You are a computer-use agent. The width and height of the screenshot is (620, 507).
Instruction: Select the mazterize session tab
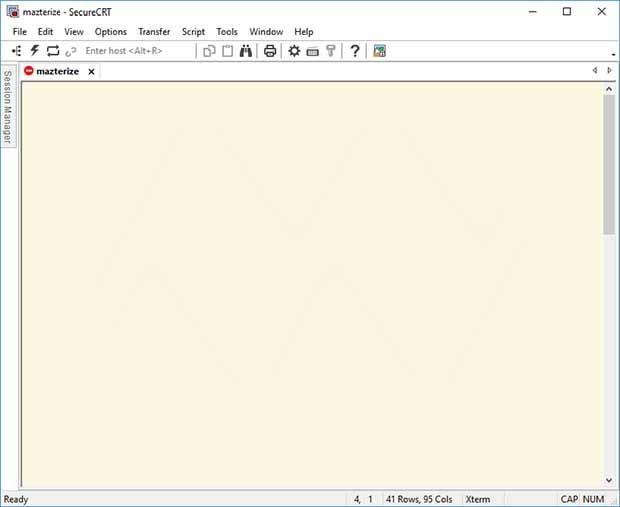tap(57, 72)
